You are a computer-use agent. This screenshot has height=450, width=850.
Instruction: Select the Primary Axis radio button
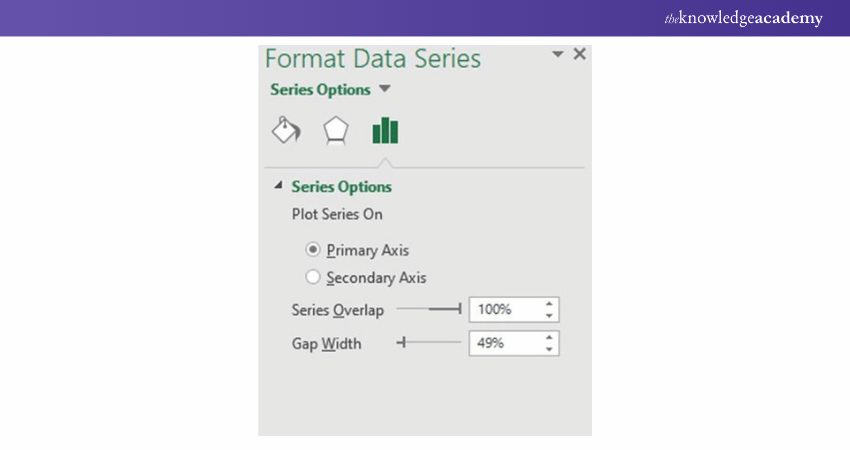[x=313, y=250]
